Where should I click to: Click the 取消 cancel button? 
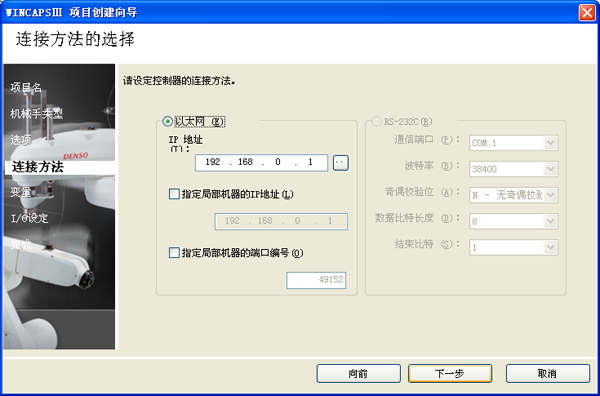[x=548, y=373]
